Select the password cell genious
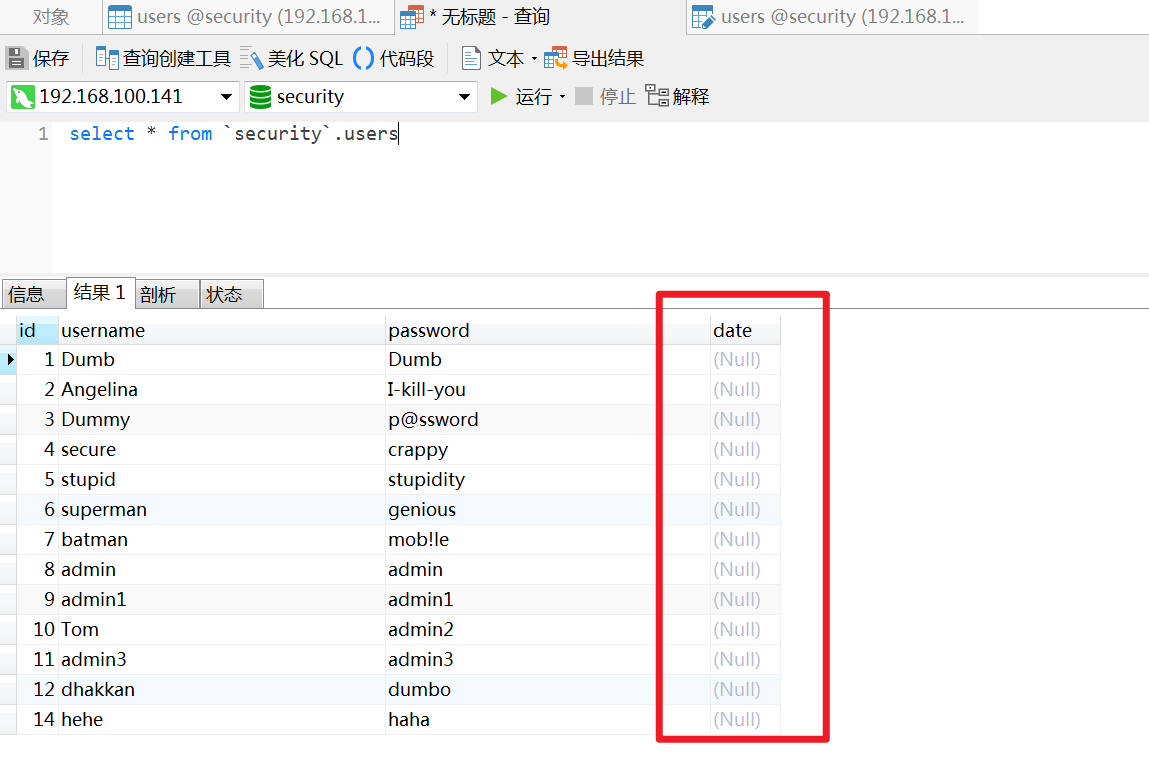This screenshot has height=767, width=1149. pos(547,510)
